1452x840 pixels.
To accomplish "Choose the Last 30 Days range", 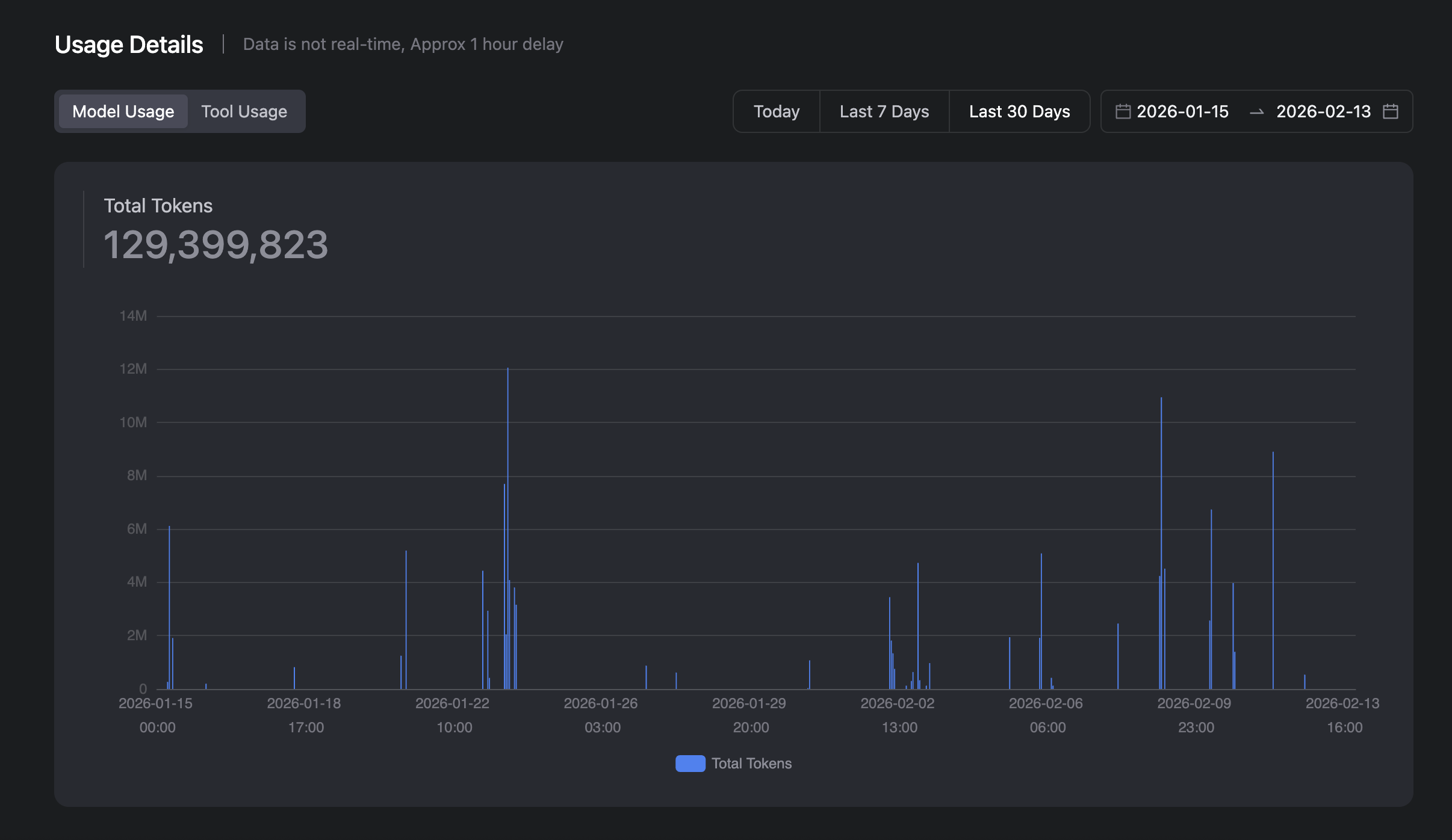I will [x=1019, y=111].
